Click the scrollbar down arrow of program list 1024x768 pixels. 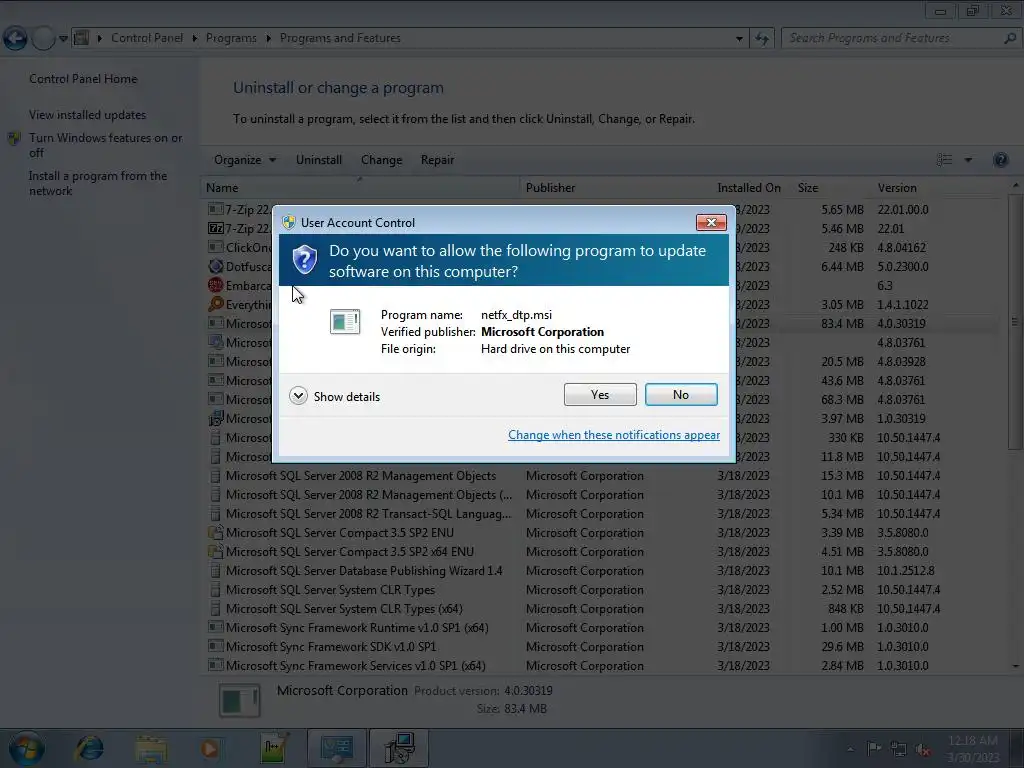coord(1015,665)
